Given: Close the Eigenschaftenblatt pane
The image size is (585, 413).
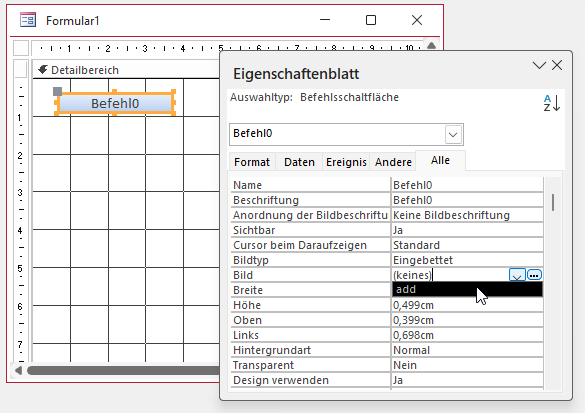Looking at the screenshot, I should pos(557,65).
